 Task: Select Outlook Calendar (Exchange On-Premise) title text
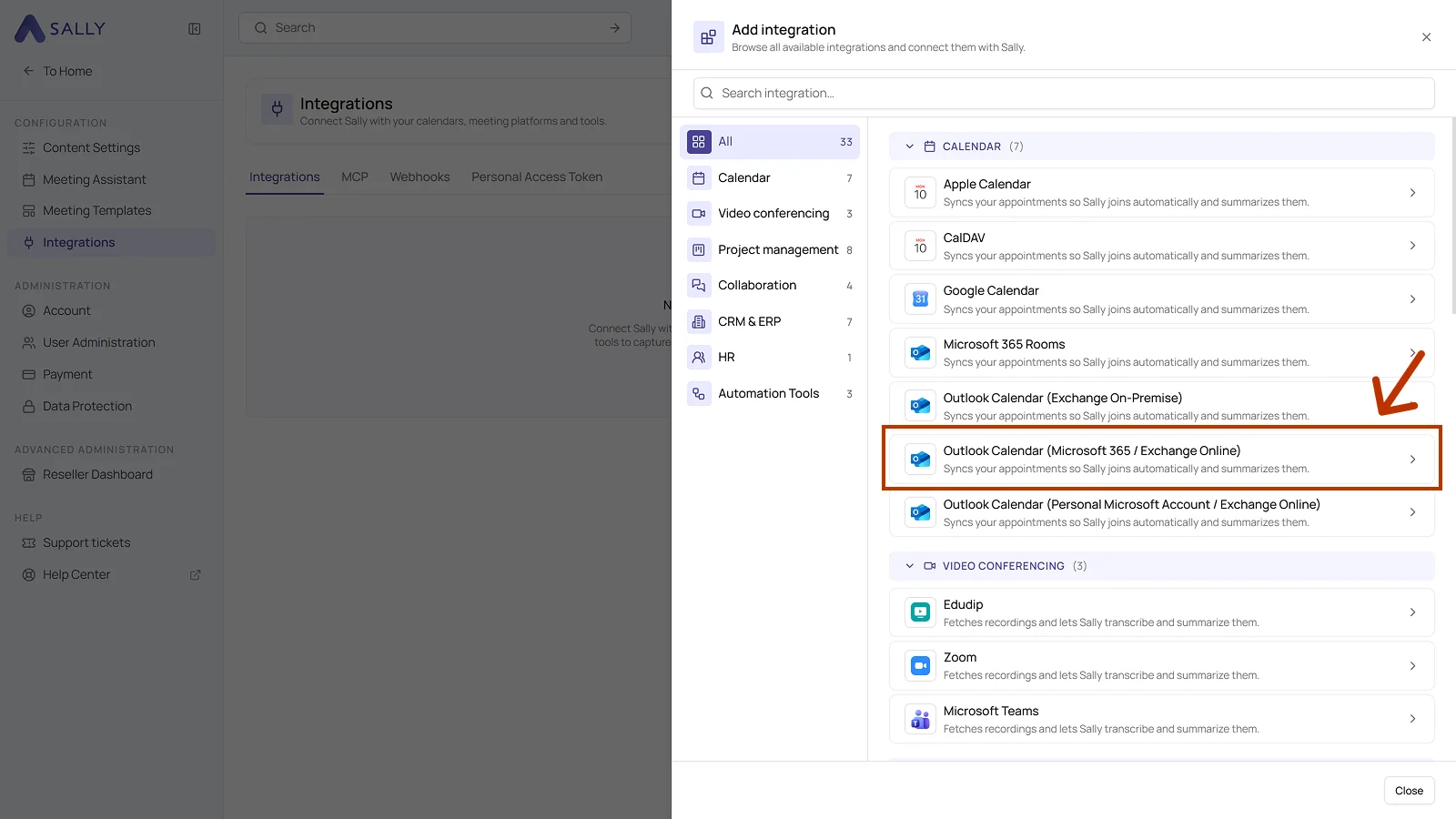point(1062,398)
